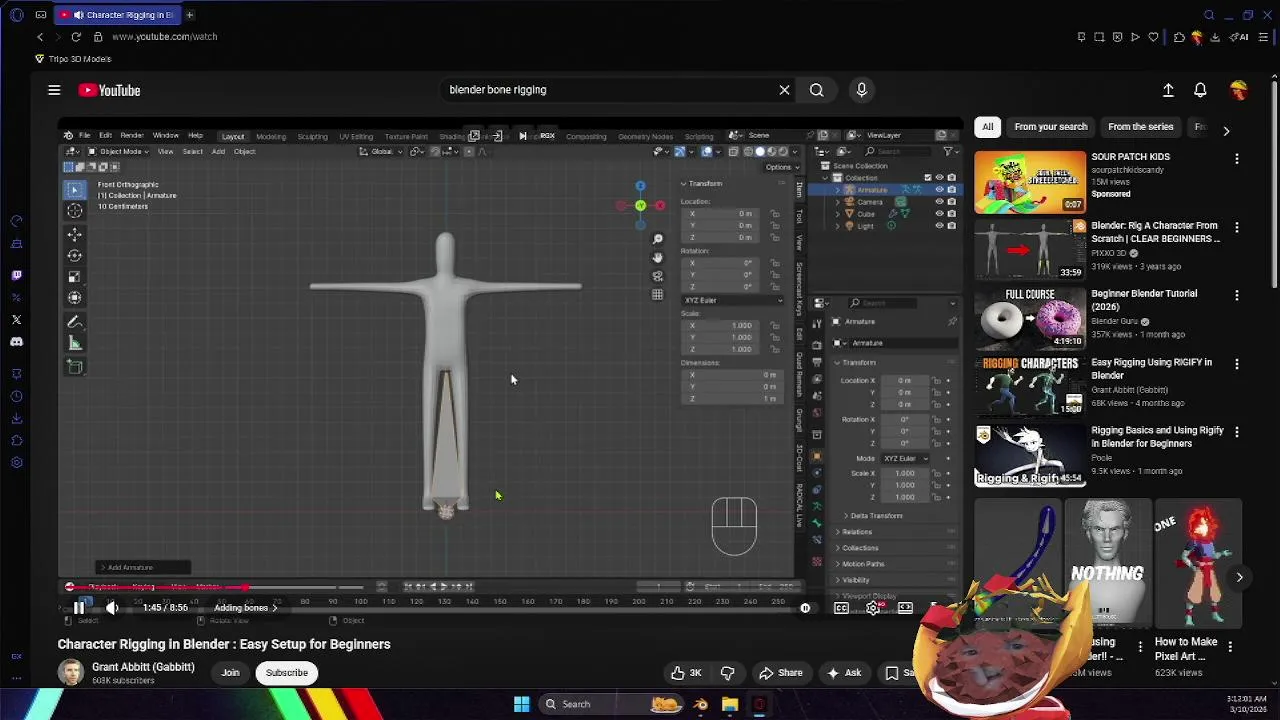This screenshot has width=1280, height=720.
Task: Select the Scale tool in Blender toolbar
Action: click(x=75, y=276)
